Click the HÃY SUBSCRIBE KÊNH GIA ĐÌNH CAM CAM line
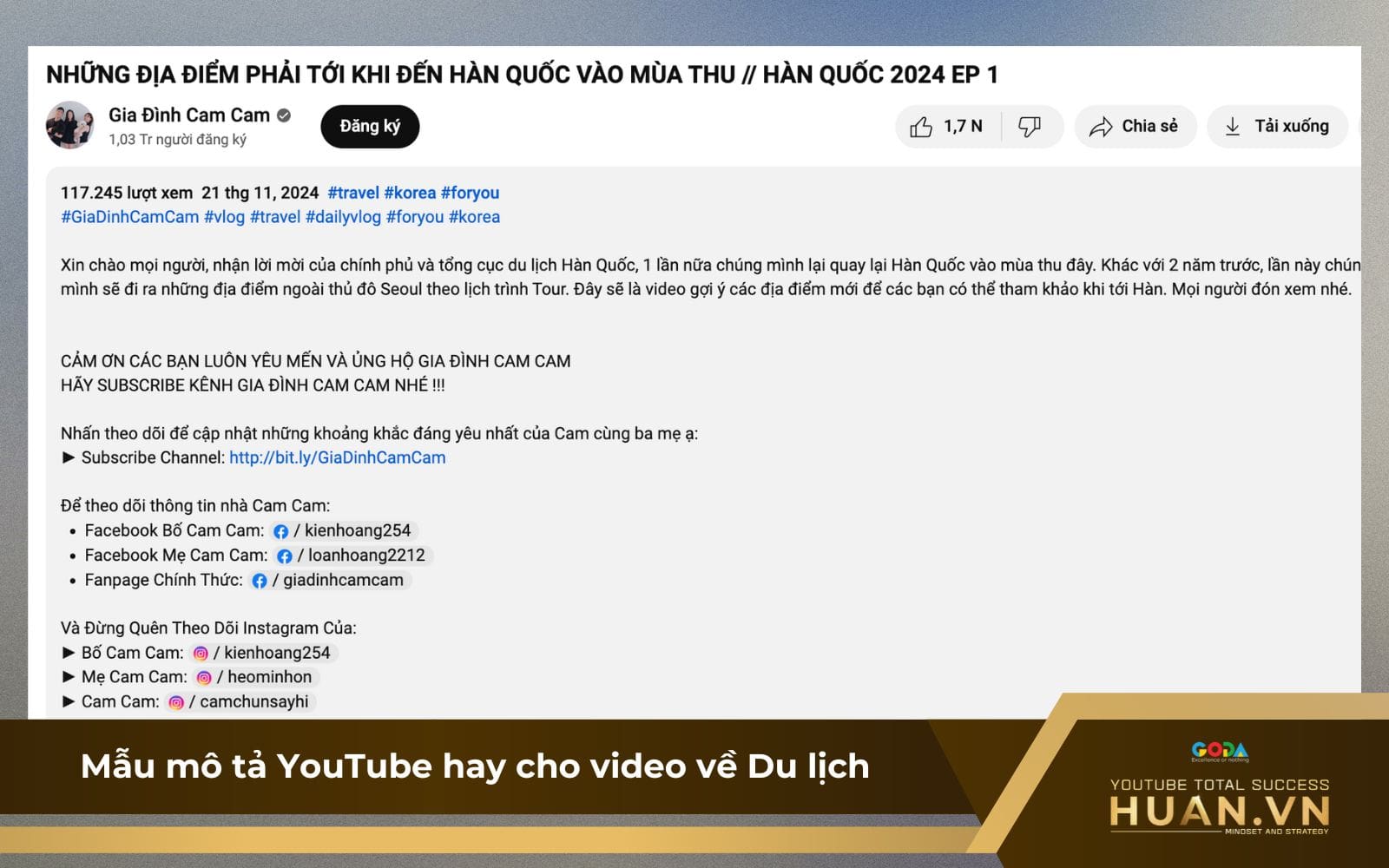Viewport: 1389px width, 868px height. point(253,385)
